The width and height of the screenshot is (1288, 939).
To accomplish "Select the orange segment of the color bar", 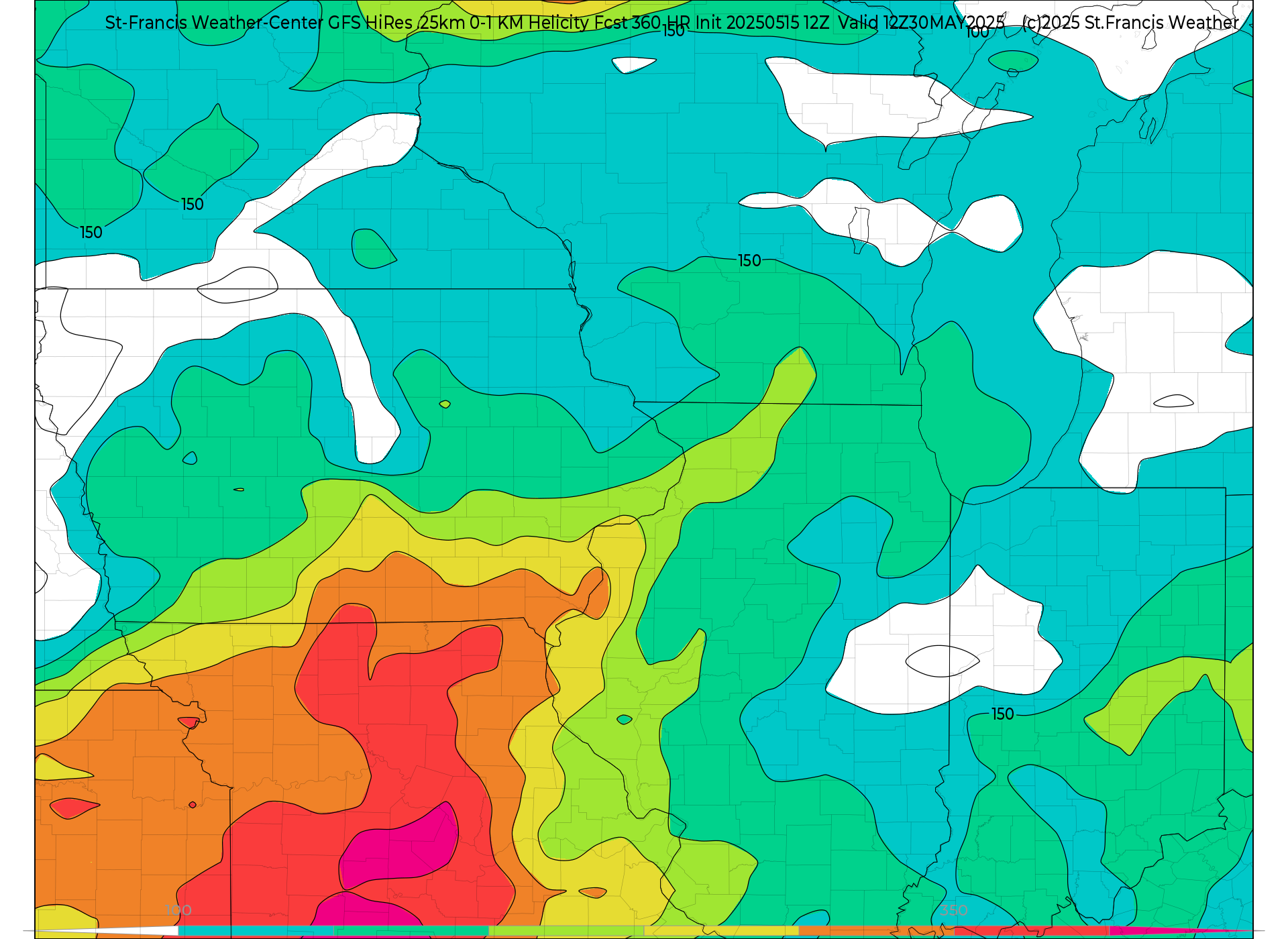I will tap(876, 931).
